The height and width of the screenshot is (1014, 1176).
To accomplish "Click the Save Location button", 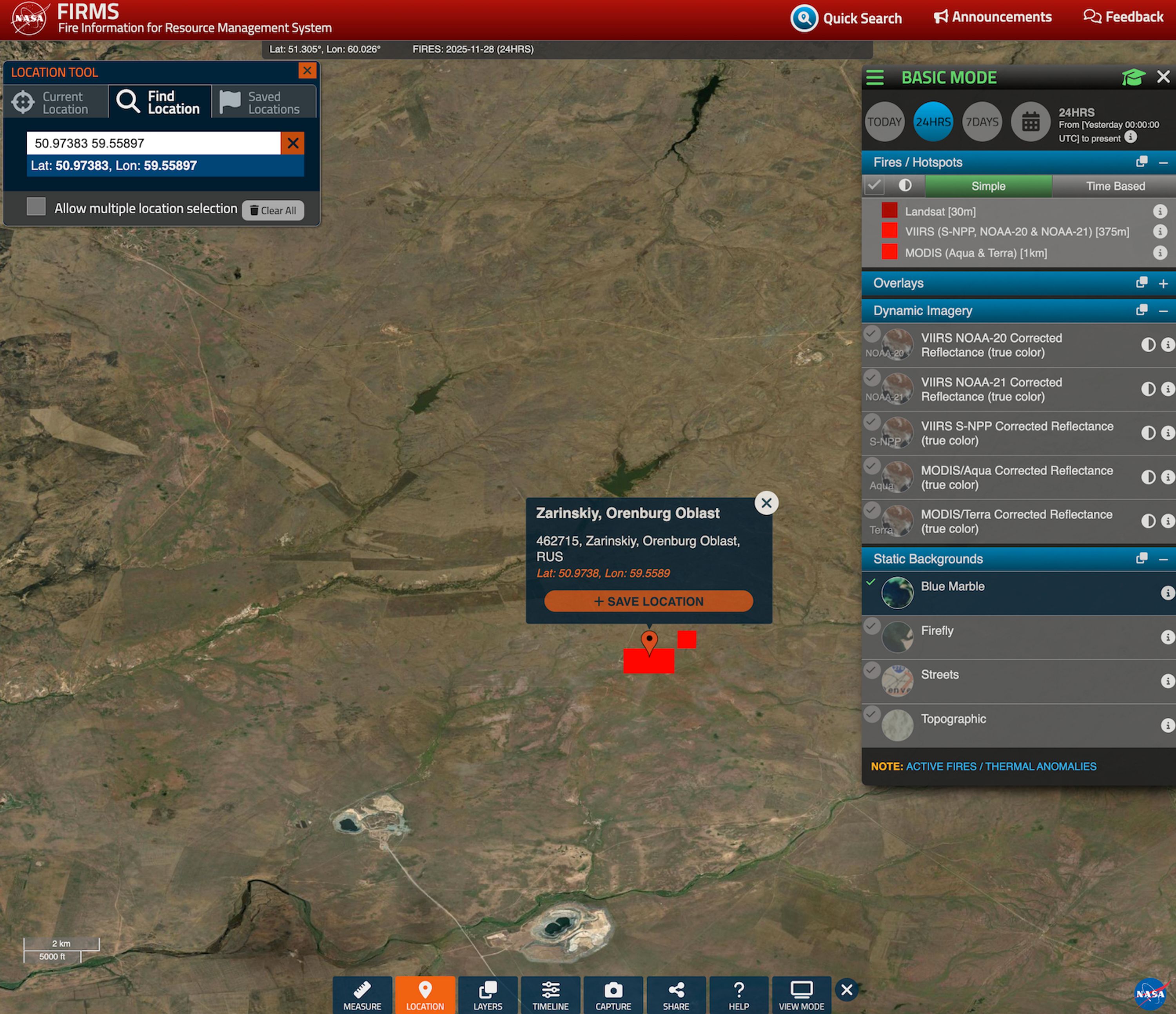I will 648,601.
